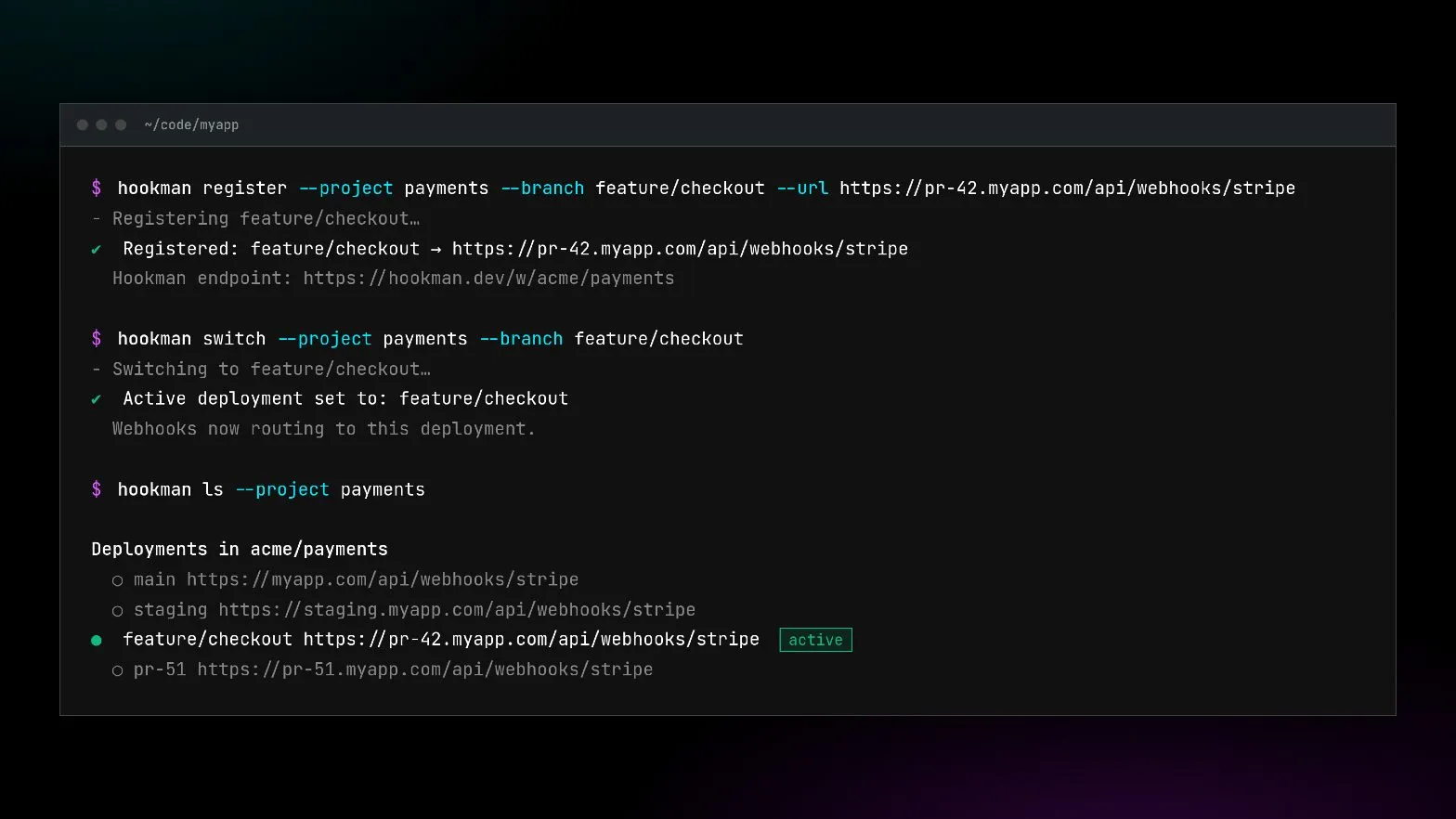Click the --url flag in register command
This screenshot has height=819, width=1456.
click(802, 188)
